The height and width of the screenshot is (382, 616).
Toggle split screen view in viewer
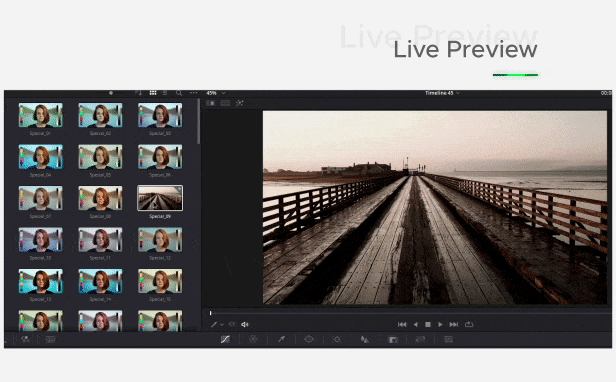pos(225,103)
